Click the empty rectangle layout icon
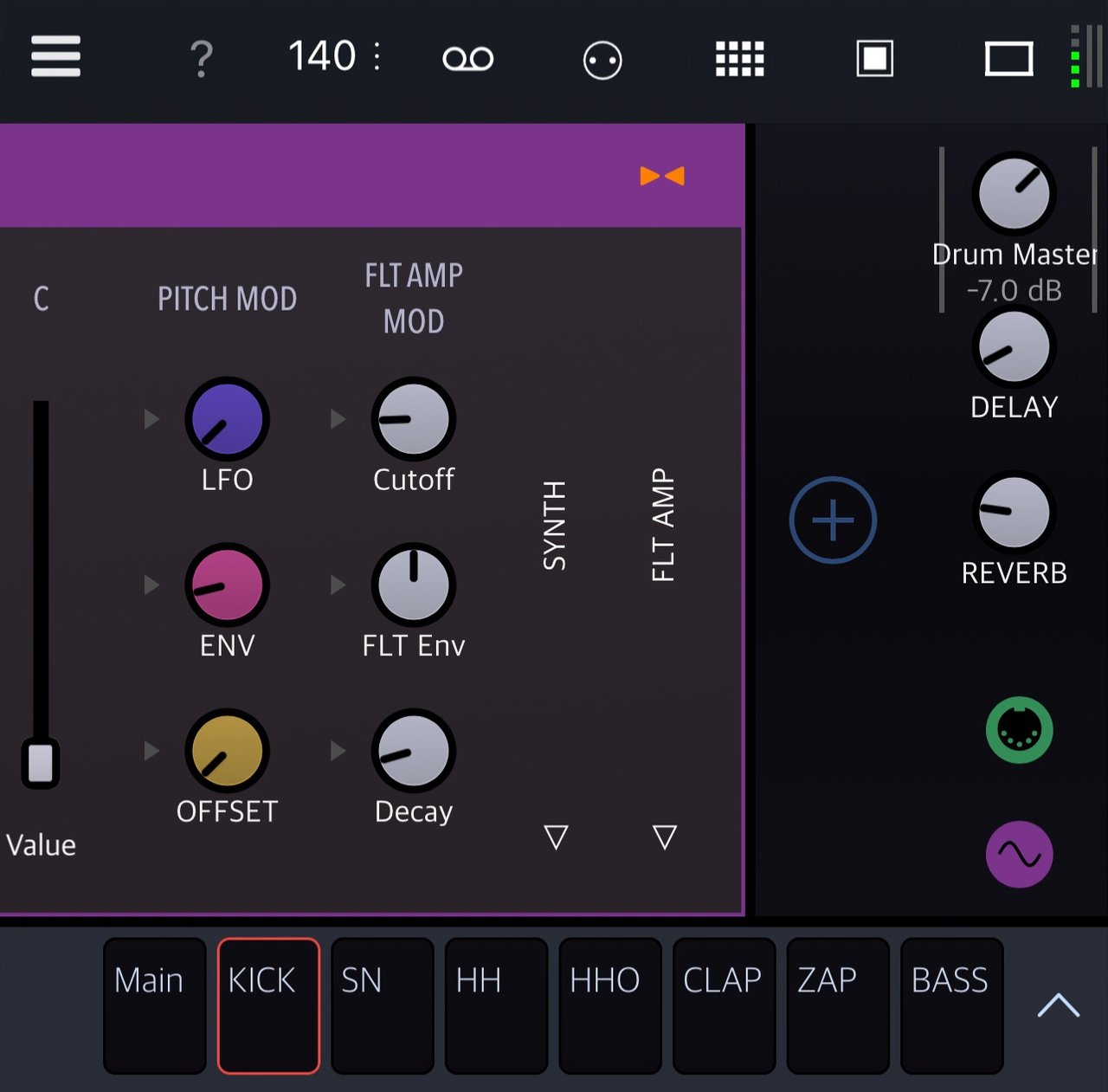The image size is (1108, 1092). coord(1009,59)
